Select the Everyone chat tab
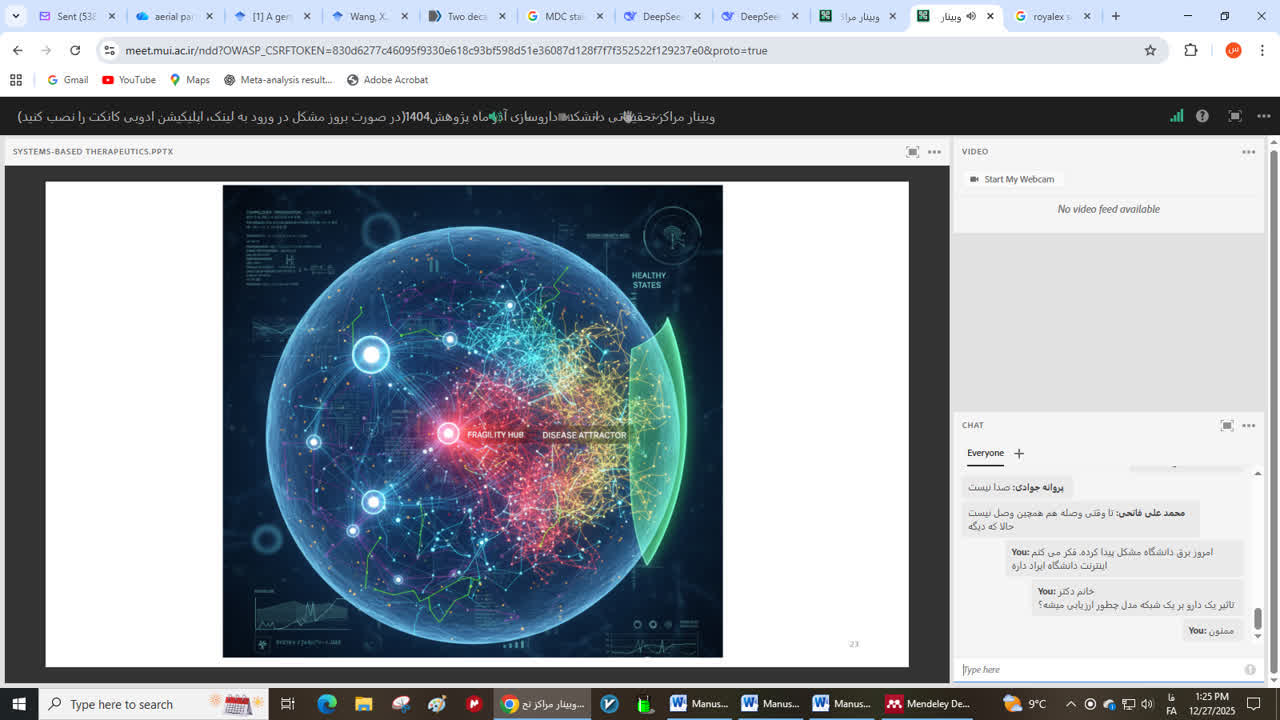 click(985, 453)
